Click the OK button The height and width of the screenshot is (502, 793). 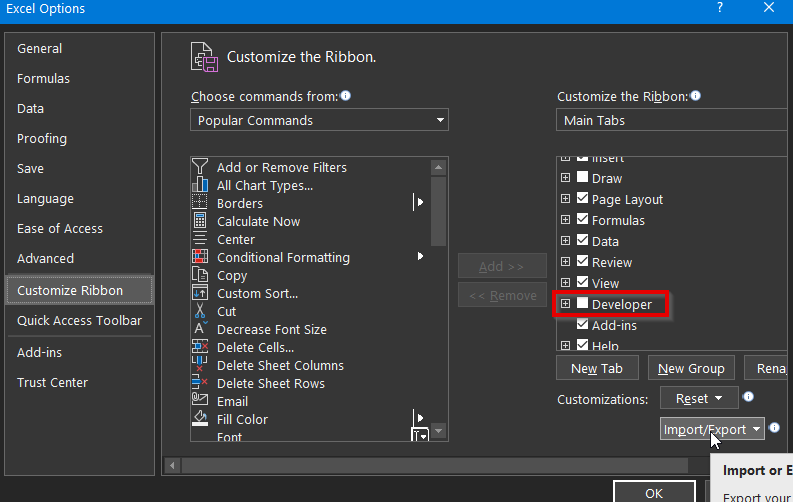(x=654, y=492)
